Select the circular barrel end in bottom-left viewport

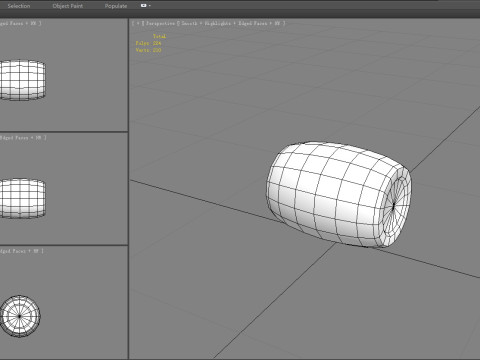pos(19,316)
